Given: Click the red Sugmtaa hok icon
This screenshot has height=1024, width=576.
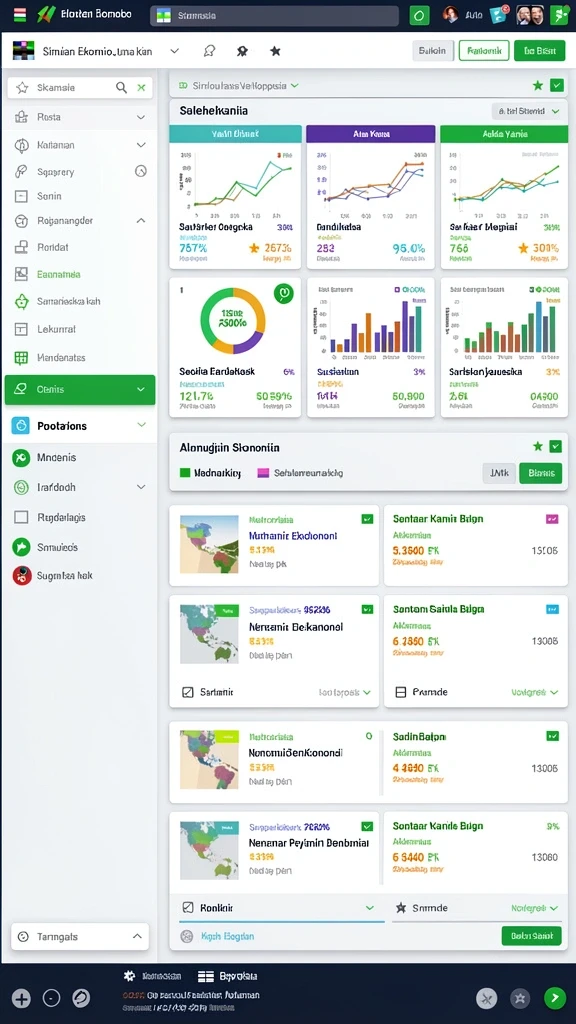Looking at the screenshot, I should pyautogui.click(x=22, y=575).
